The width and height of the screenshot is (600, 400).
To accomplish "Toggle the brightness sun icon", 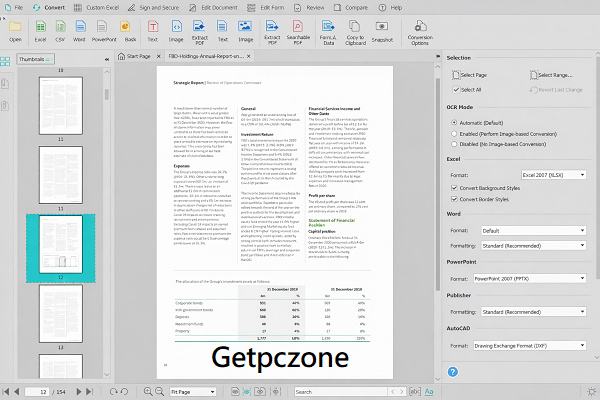I will 591,392.
